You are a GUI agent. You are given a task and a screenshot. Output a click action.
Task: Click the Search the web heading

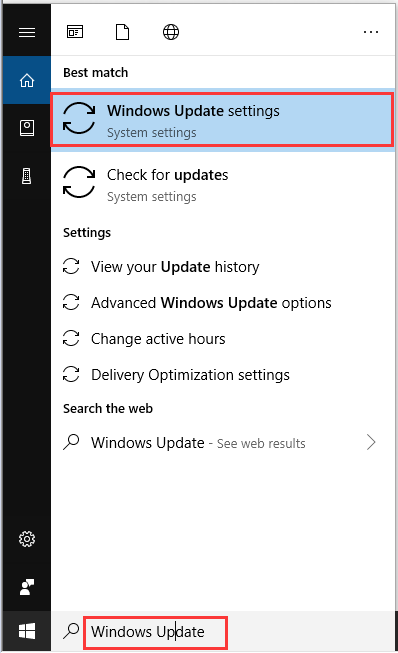(108, 409)
